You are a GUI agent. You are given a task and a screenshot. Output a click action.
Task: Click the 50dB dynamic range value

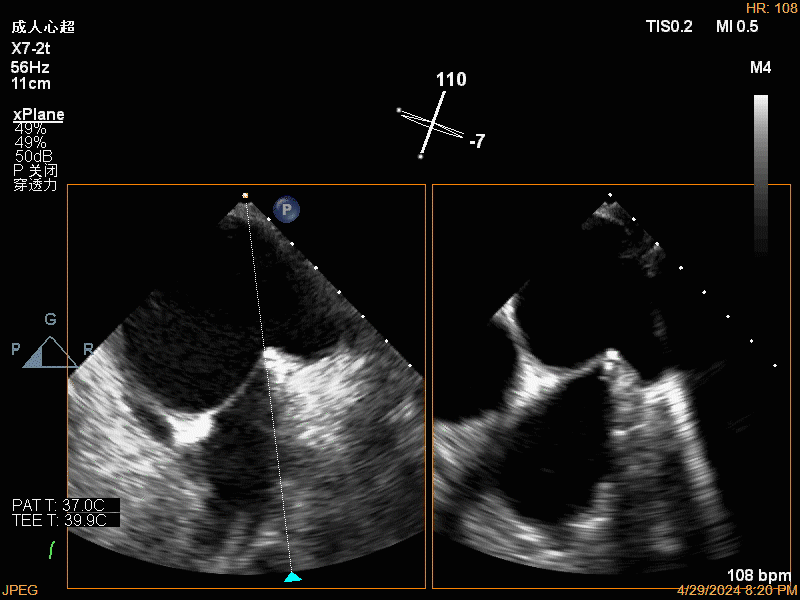[x=34, y=157]
